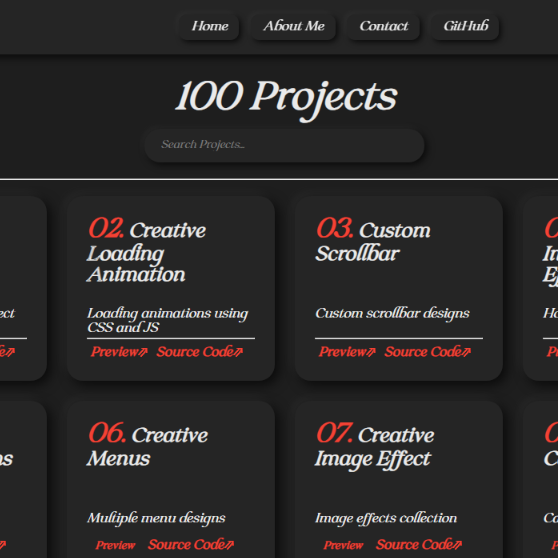Select the 06. Creative Menus title
Image resolution: width=558 pixels, height=558 pixels.
click(x=148, y=445)
